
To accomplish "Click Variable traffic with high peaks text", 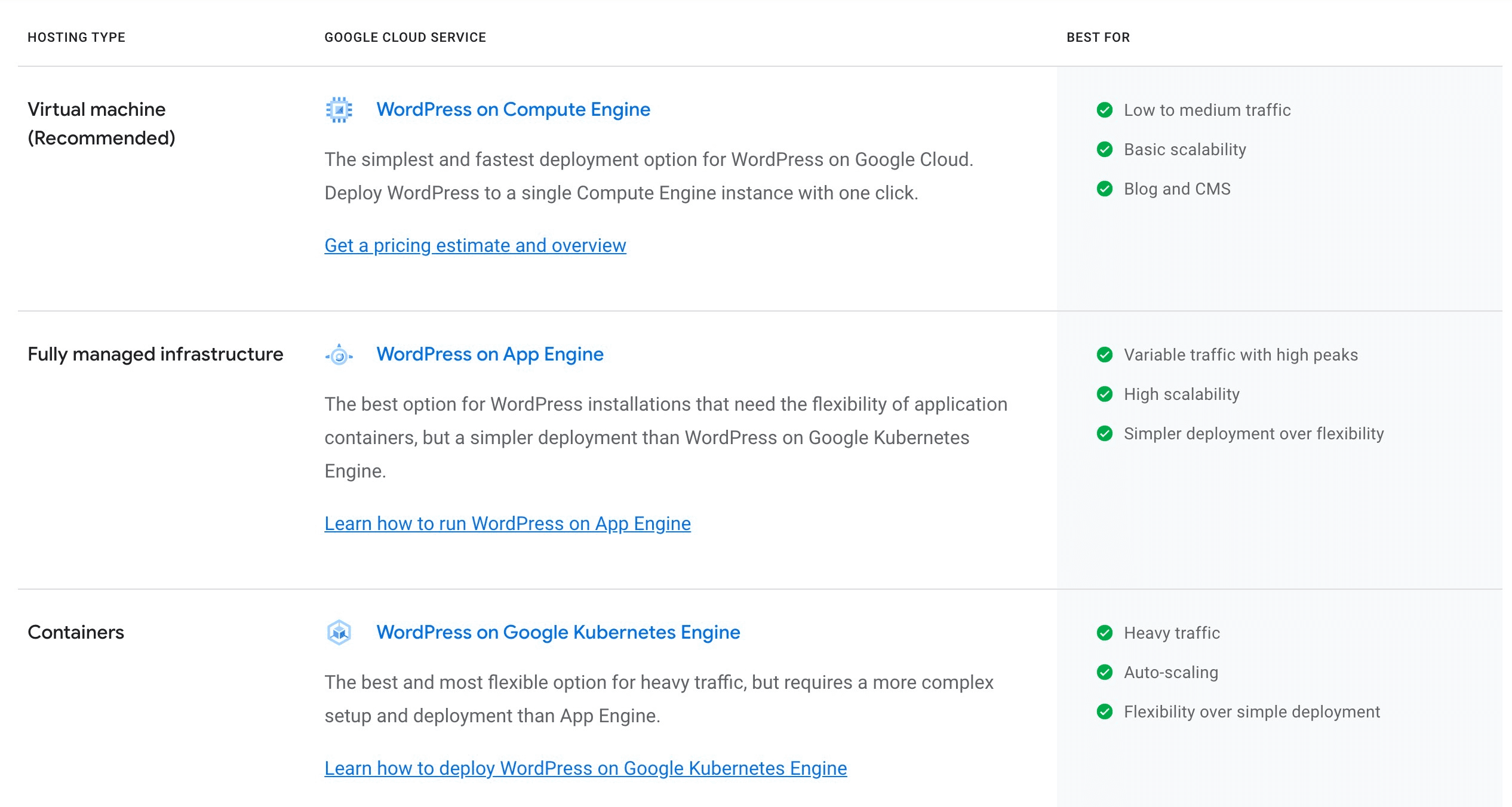I will [x=1240, y=355].
